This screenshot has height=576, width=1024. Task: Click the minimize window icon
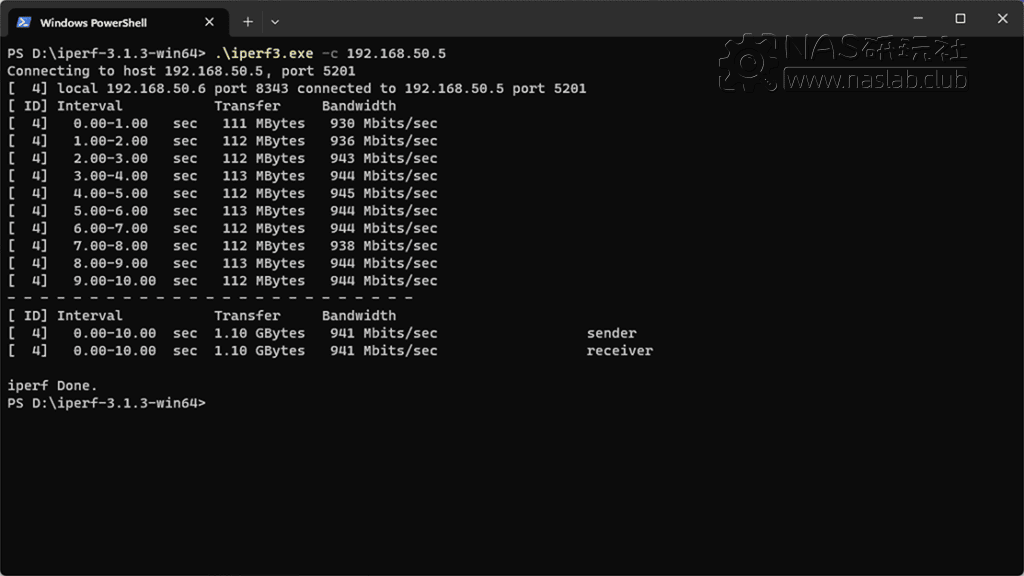tap(917, 18)
